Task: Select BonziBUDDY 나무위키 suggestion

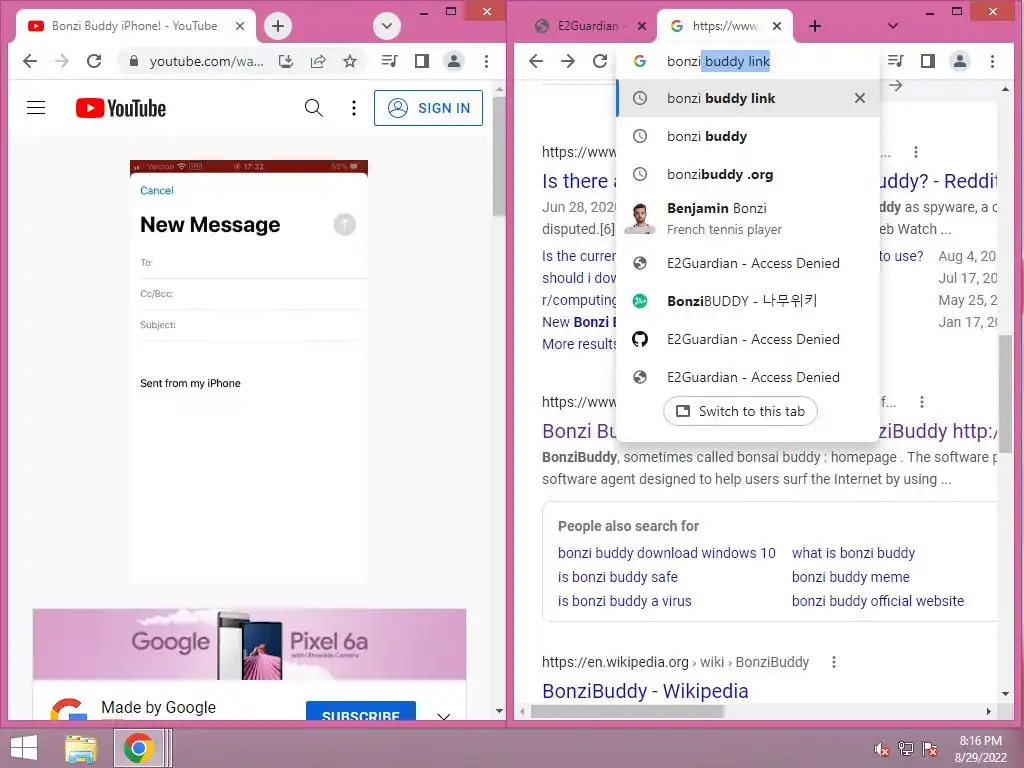Action: tap(748, 301)
